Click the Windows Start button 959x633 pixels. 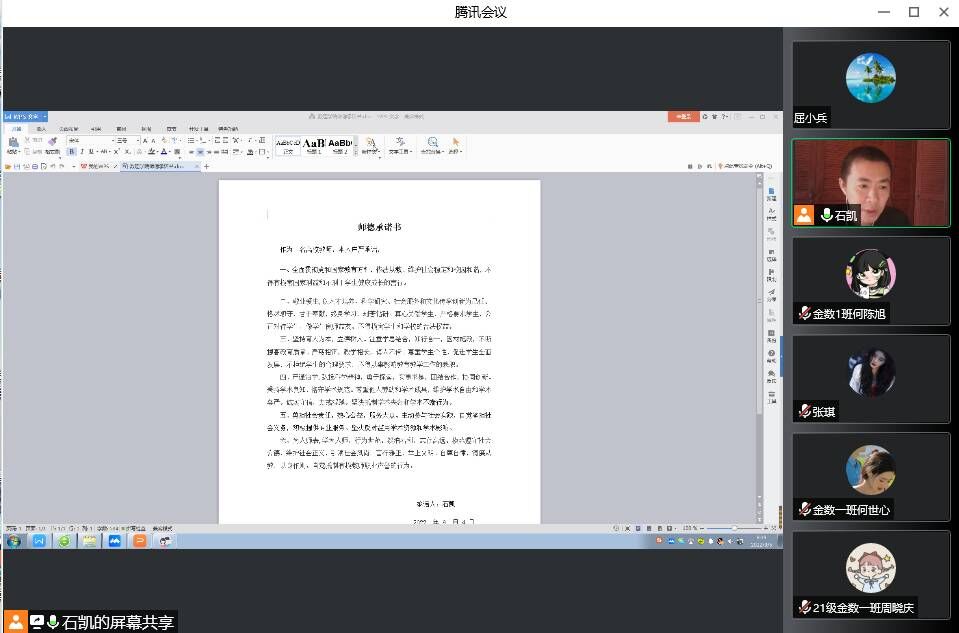tap(15, 541)
